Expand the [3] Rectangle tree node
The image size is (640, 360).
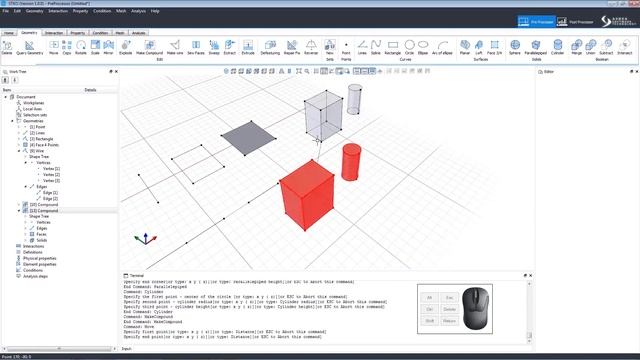tap(19, 139)
